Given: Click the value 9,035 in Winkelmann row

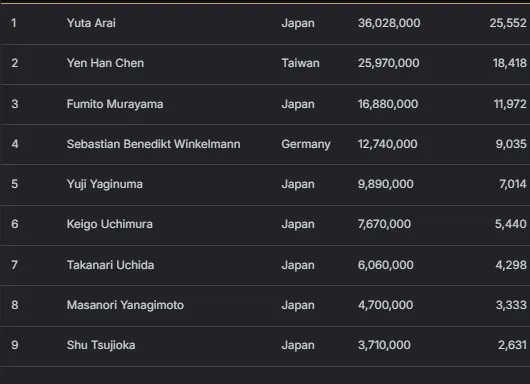Looking at the screenshot, I should tap(511, 144).
